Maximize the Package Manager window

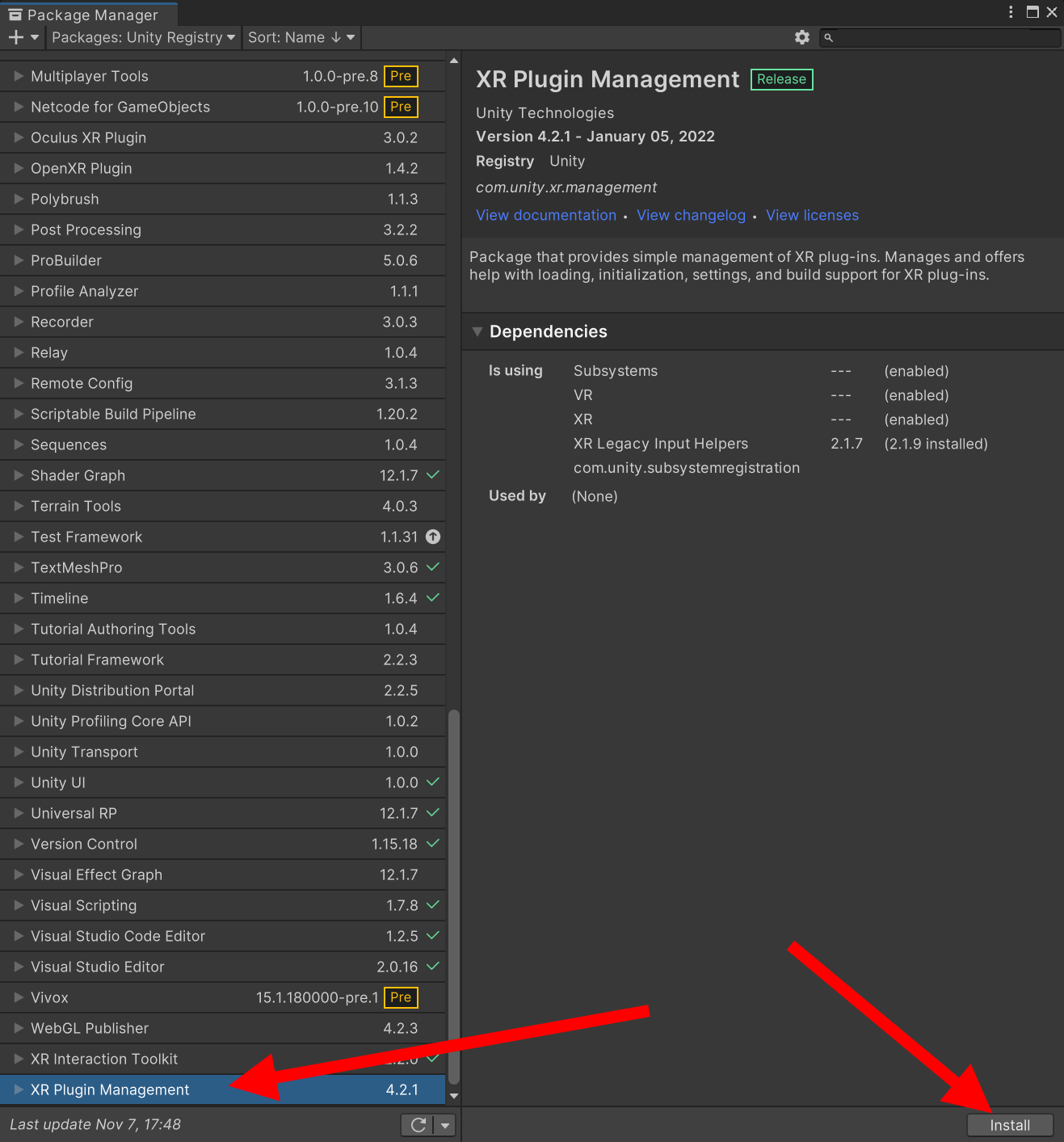click(x=1032, y=11)
